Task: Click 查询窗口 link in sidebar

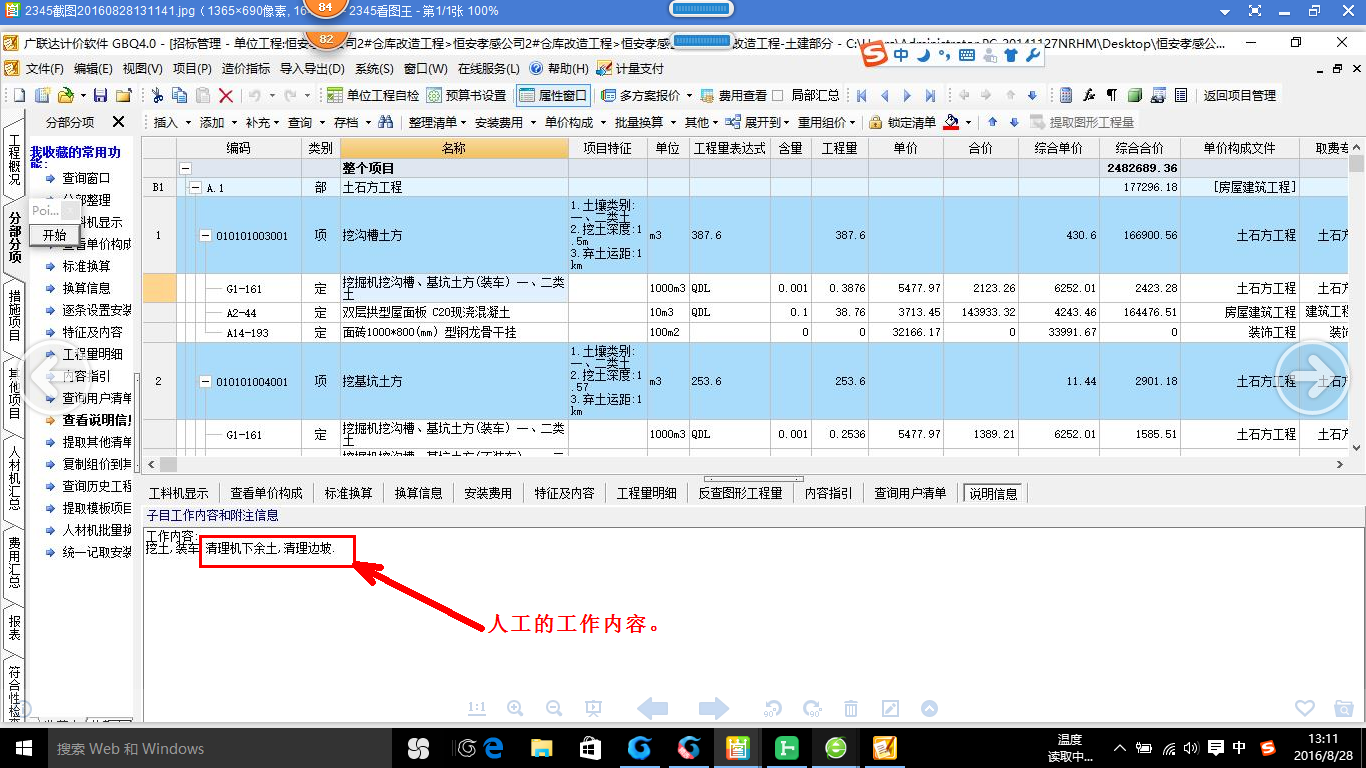Action: point(86,178)
